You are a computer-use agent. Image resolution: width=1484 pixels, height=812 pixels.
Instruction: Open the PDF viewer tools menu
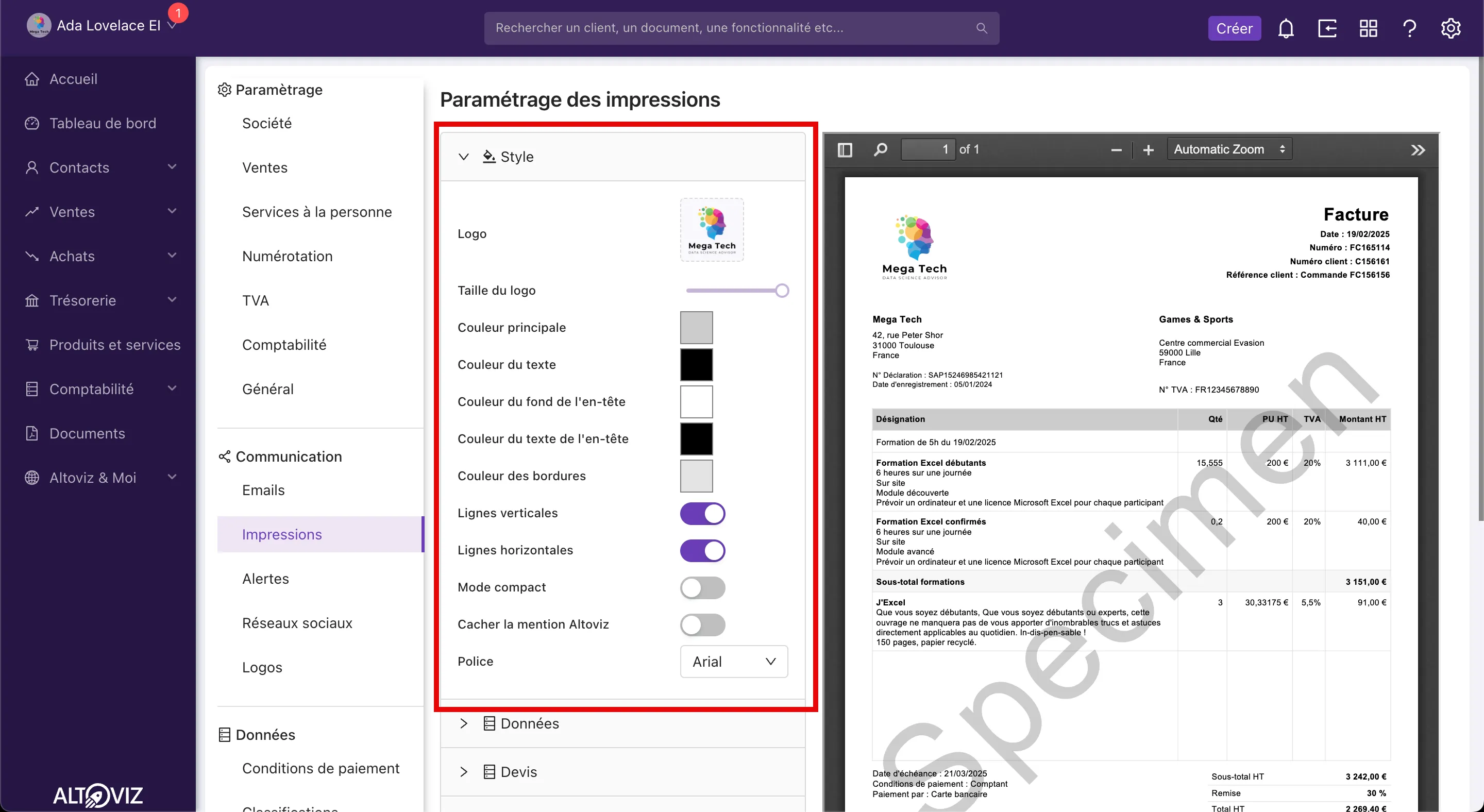(x=1418, y=150)
